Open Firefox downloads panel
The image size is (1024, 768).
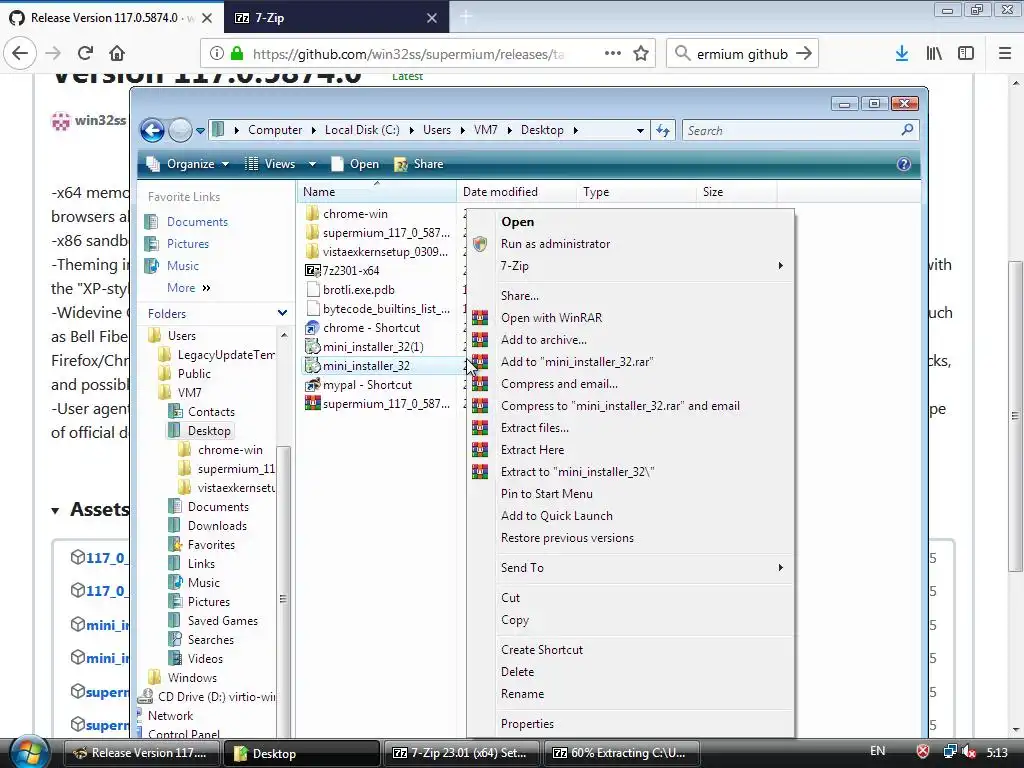click(902, 54)
